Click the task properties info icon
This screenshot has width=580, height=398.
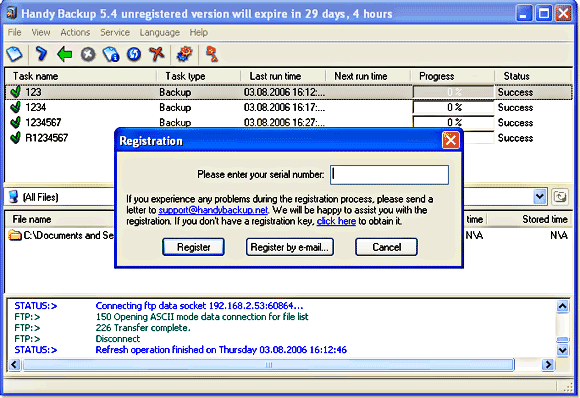pos(111,54)
